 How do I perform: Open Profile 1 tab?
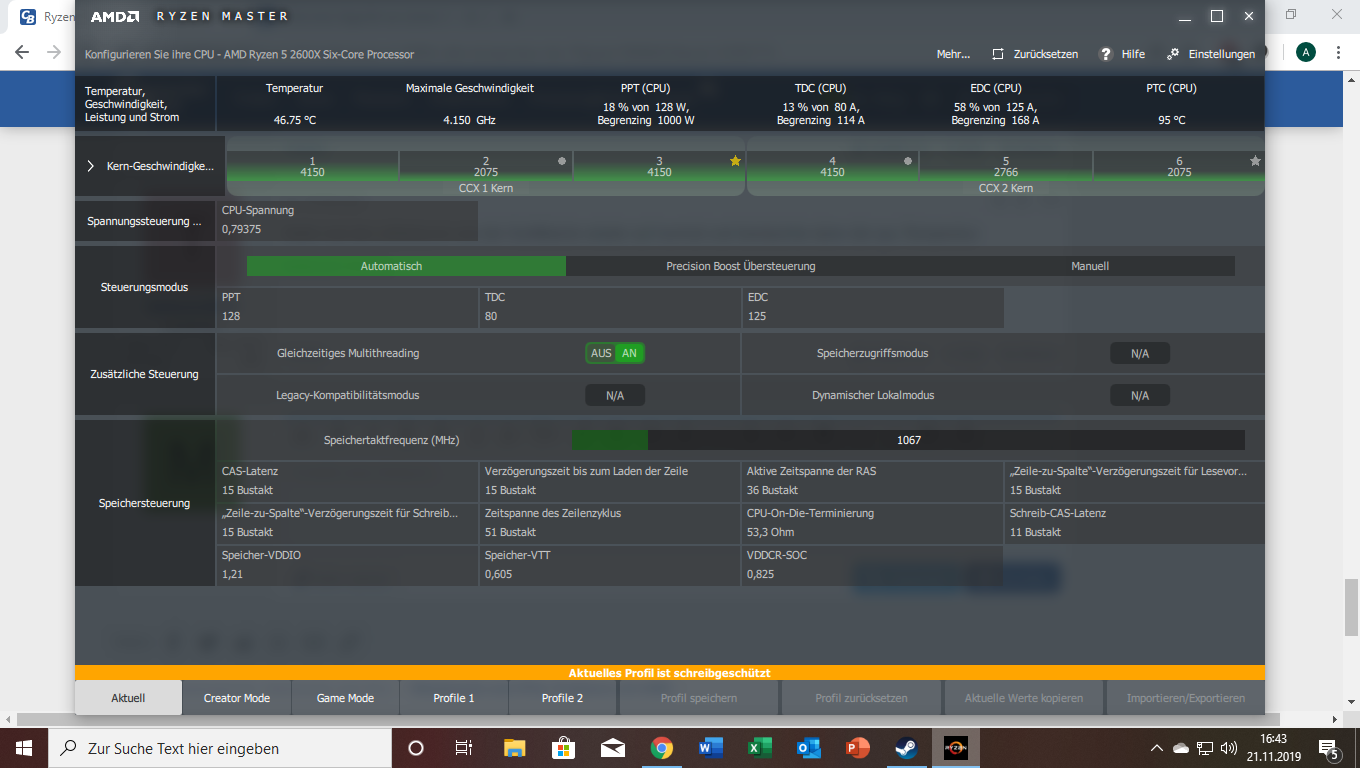454,698
